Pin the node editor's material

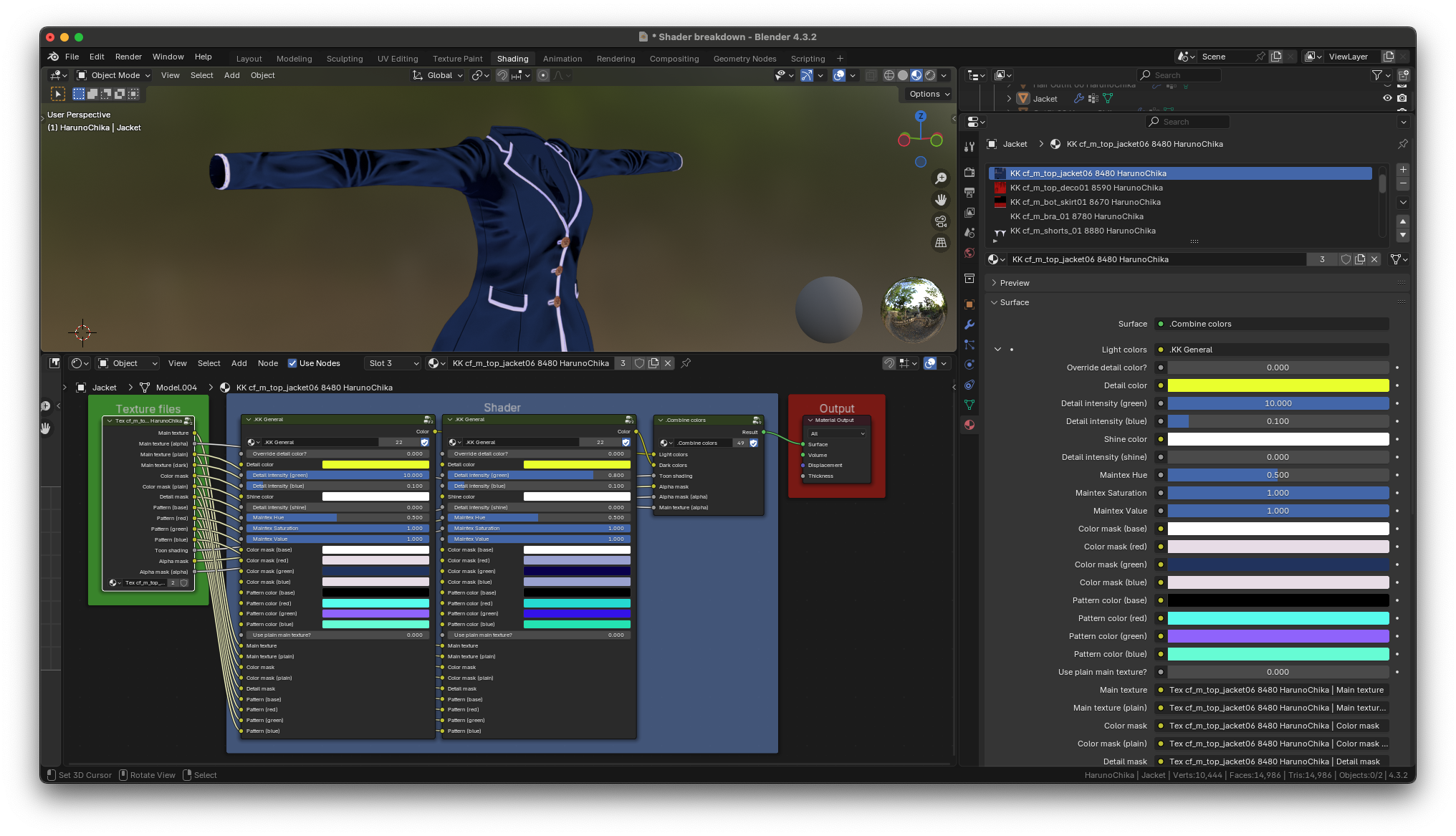686,363
